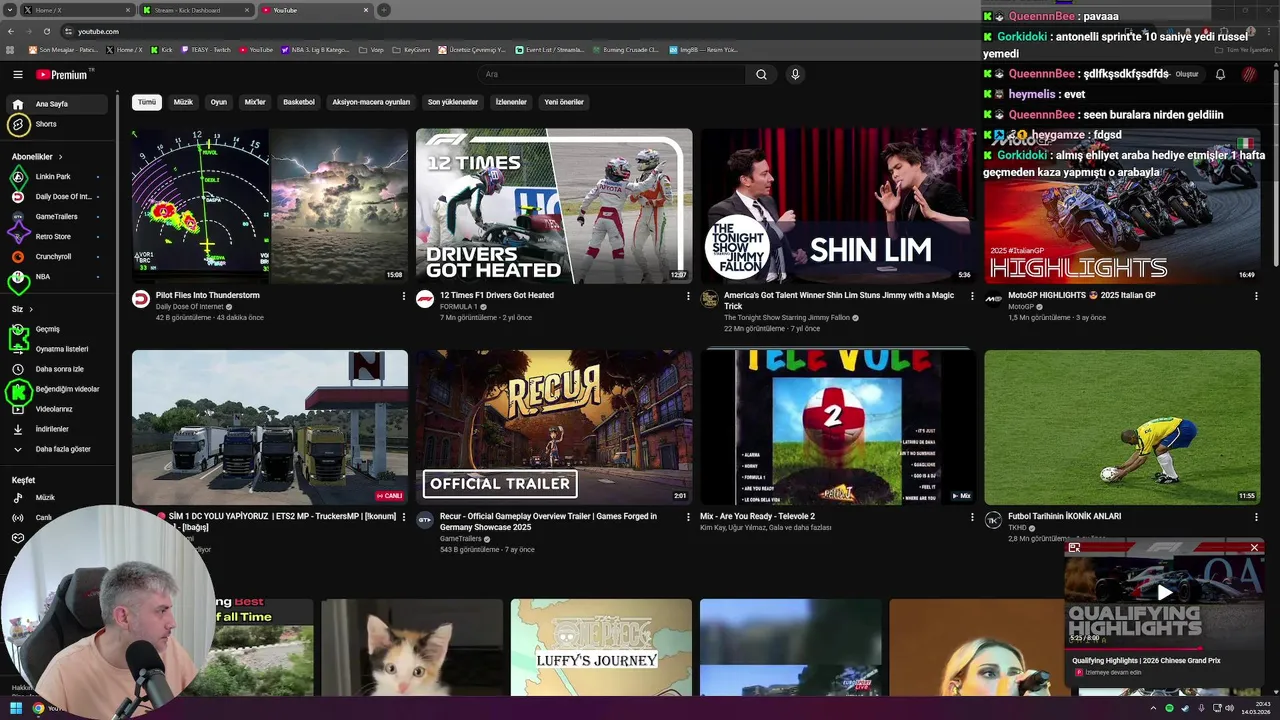Screen dimensions: 1280x720
Task: Open Linkin Park subscription channel
Action: pyautogui.click(x=55, y=176)
